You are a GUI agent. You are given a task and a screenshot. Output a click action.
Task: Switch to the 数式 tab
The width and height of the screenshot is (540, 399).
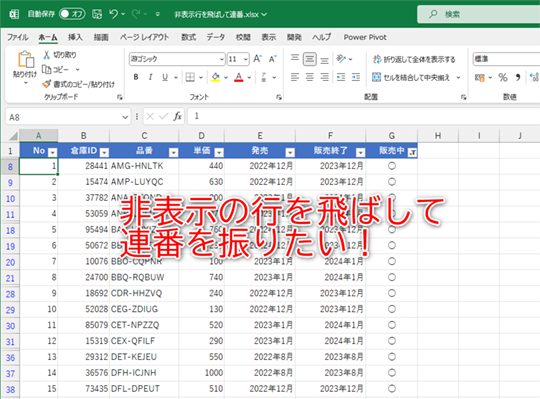tap(188, 37)
